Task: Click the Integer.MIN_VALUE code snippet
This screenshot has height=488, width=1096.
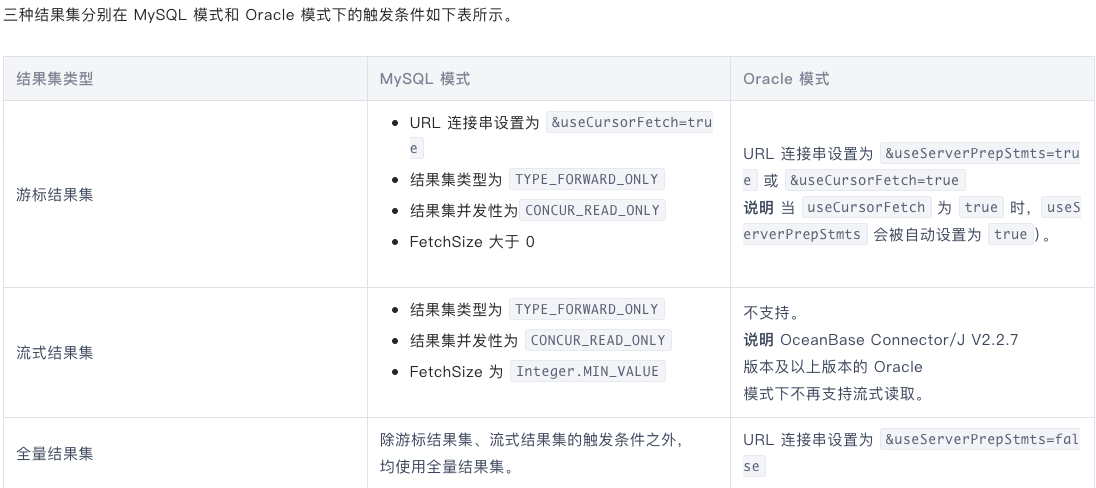Action: 587,371
